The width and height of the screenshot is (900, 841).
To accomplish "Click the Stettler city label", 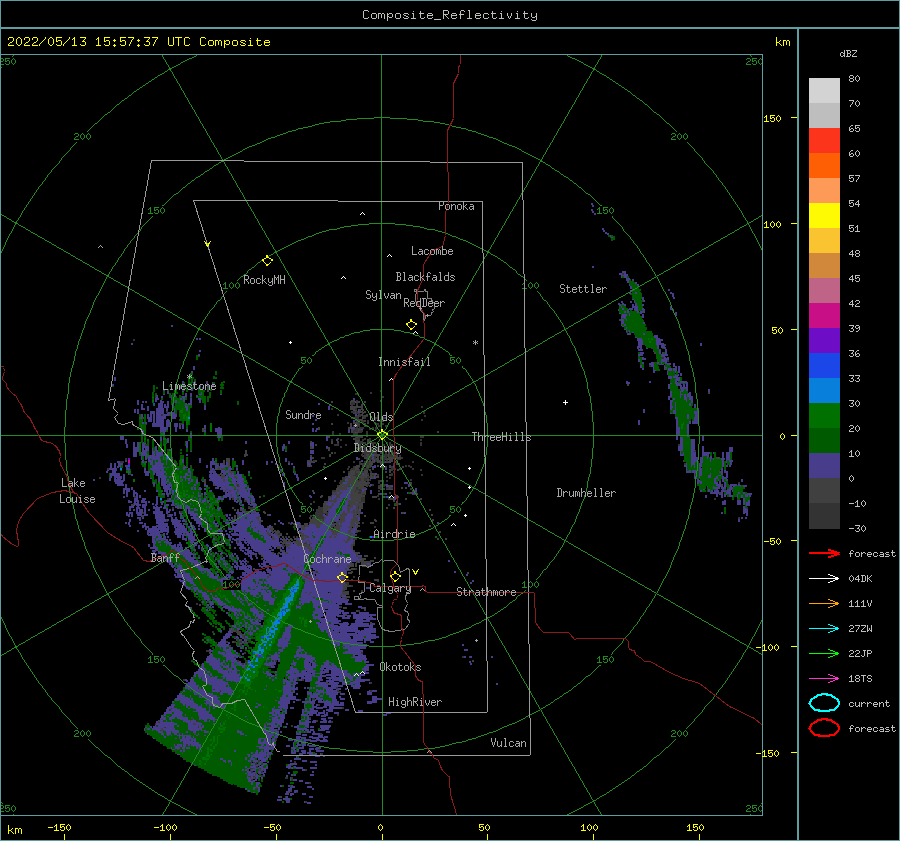I will click(x=583, y=289).
